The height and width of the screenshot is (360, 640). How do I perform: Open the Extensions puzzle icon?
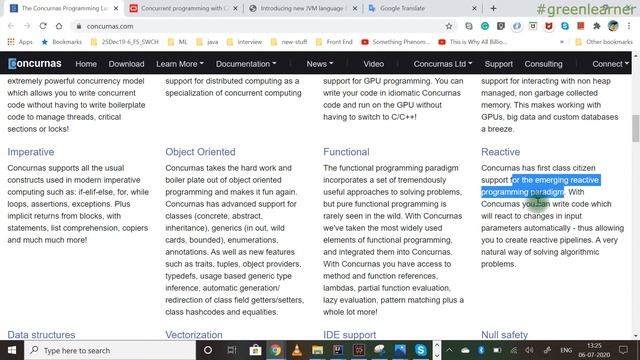point(597,26)
